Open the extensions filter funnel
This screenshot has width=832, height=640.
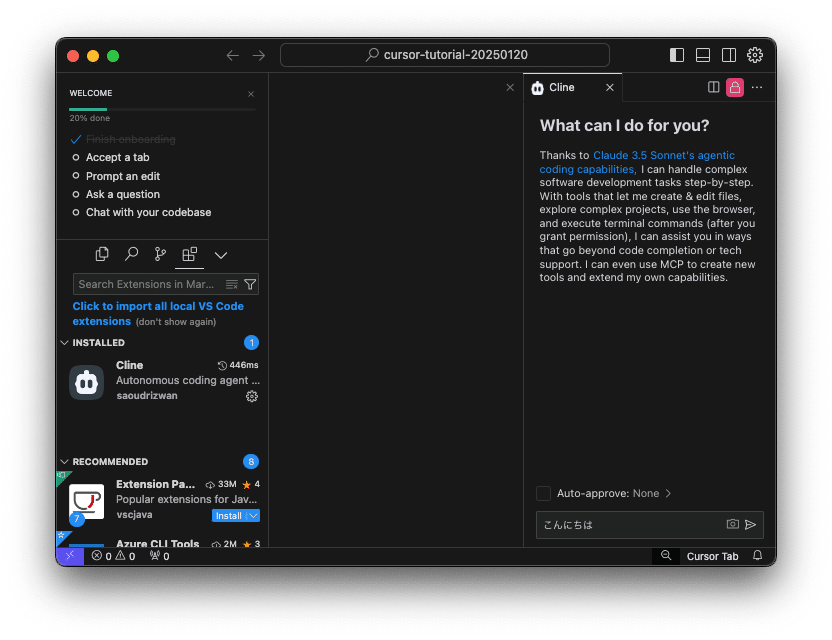coord(250,284)
